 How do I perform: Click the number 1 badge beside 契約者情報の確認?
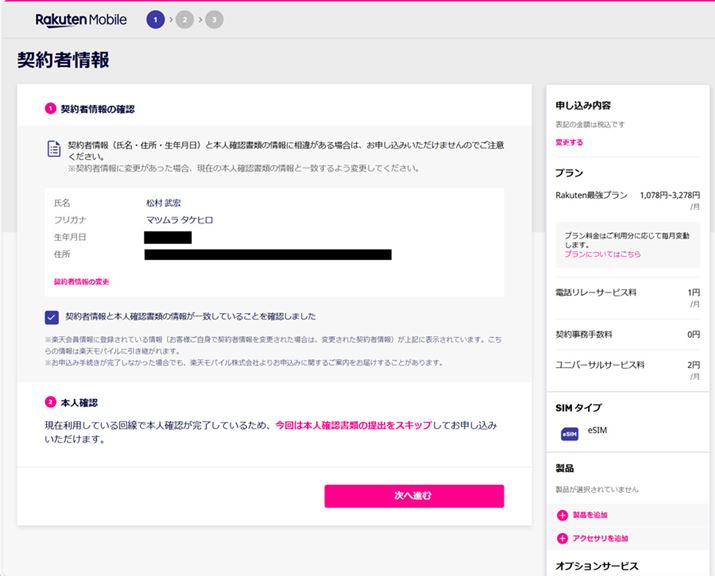tap(50, 109)
